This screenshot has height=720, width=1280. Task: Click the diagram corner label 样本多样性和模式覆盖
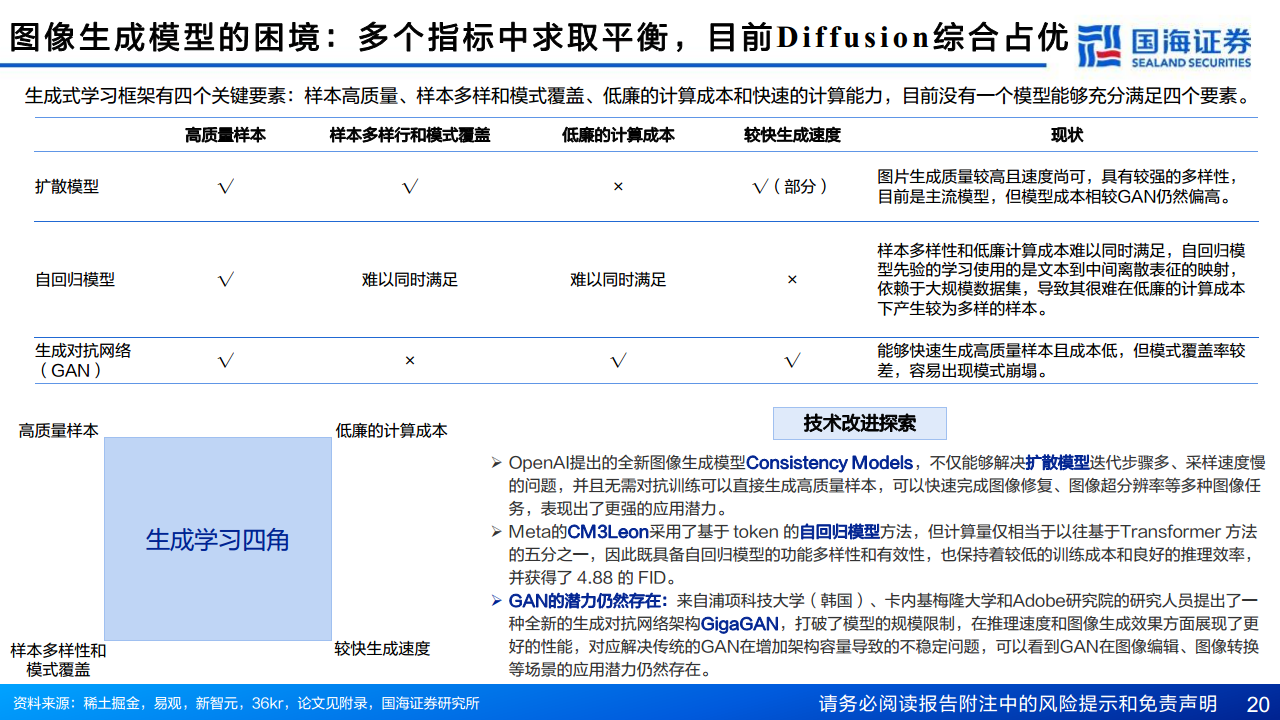(x=58, y=660)
